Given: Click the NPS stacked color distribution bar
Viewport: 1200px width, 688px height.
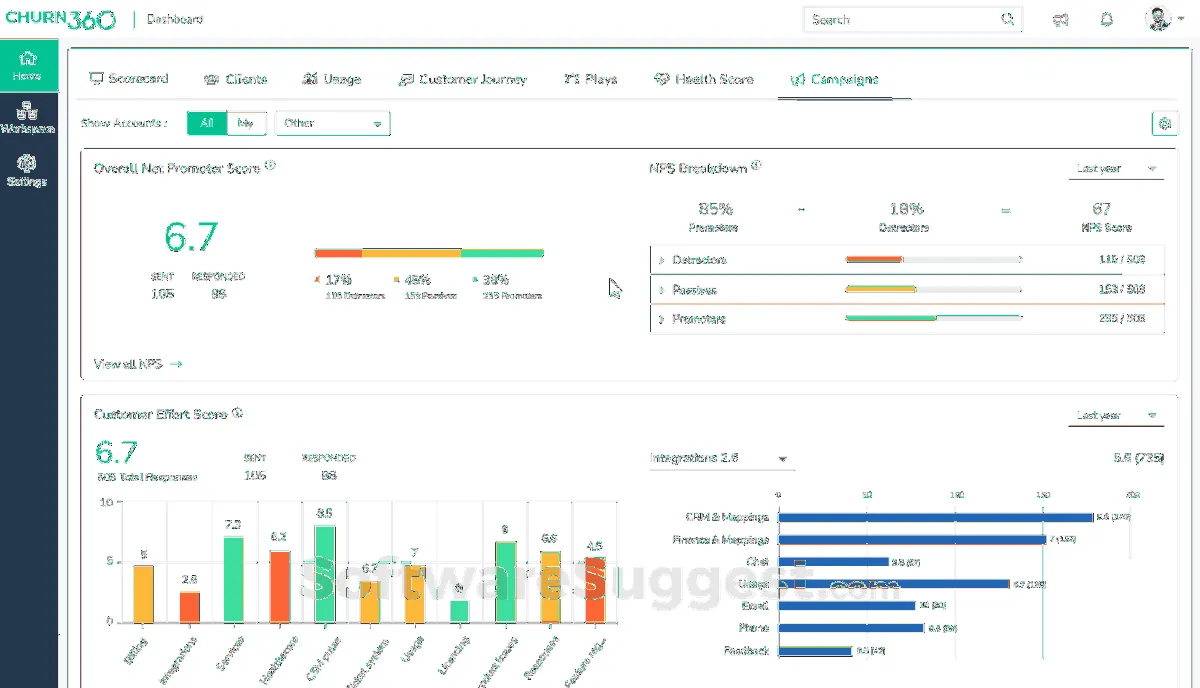Looking at the screenshot, I should click(429, 253).
